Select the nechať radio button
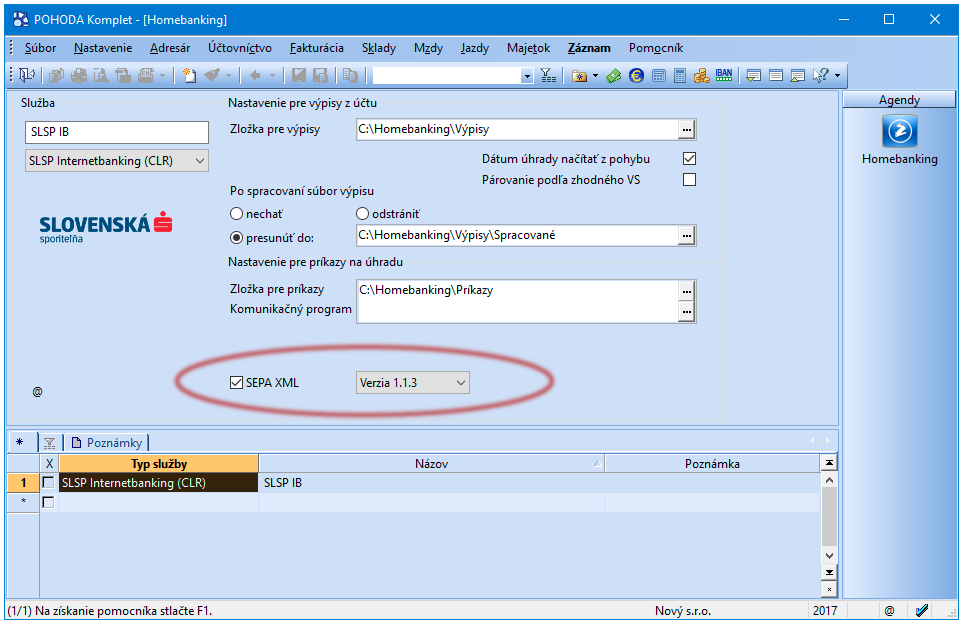Screen dimensions: 963x624 coord(236,214)
